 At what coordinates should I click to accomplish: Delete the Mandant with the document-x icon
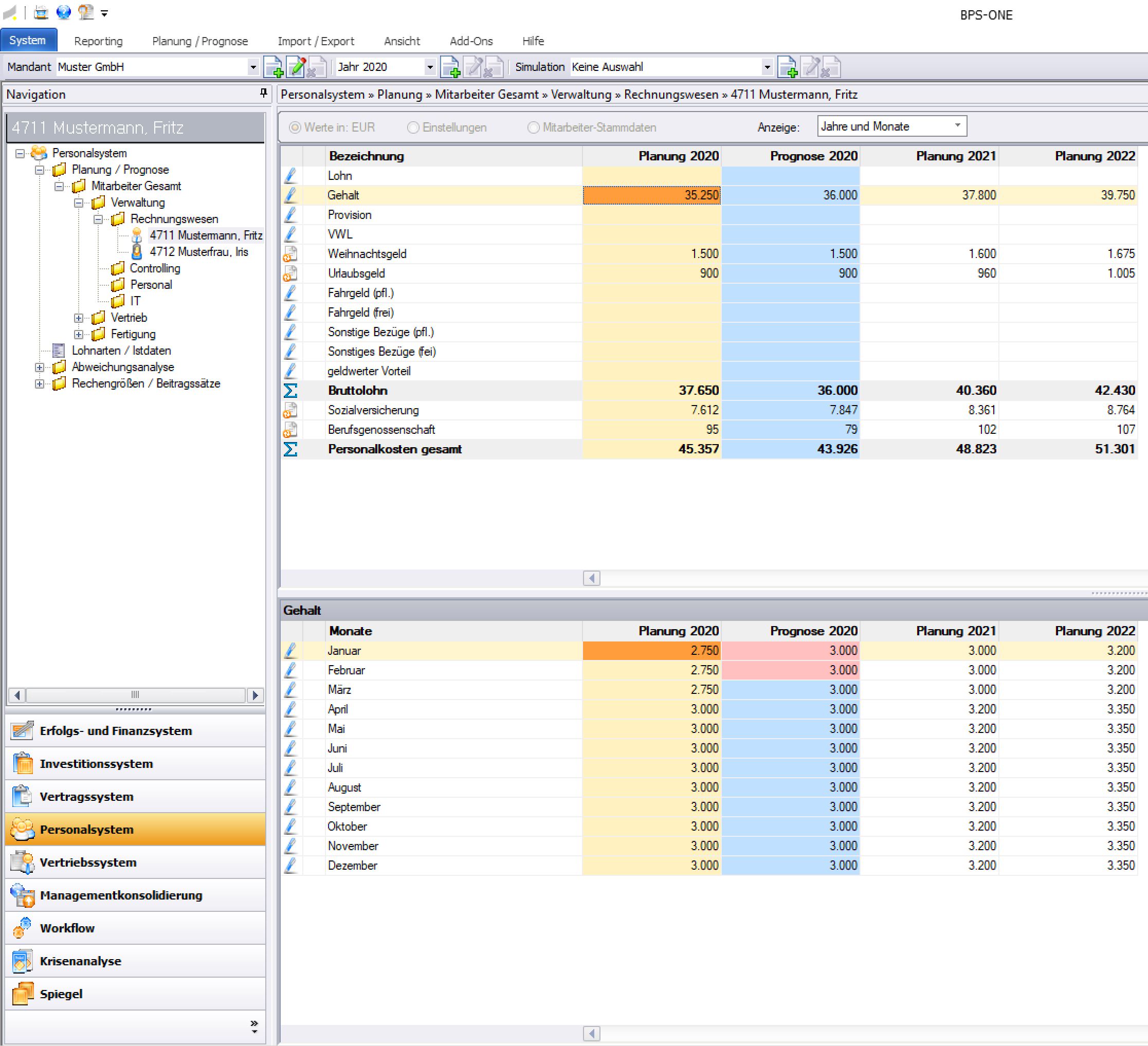[x=317, y=67]
